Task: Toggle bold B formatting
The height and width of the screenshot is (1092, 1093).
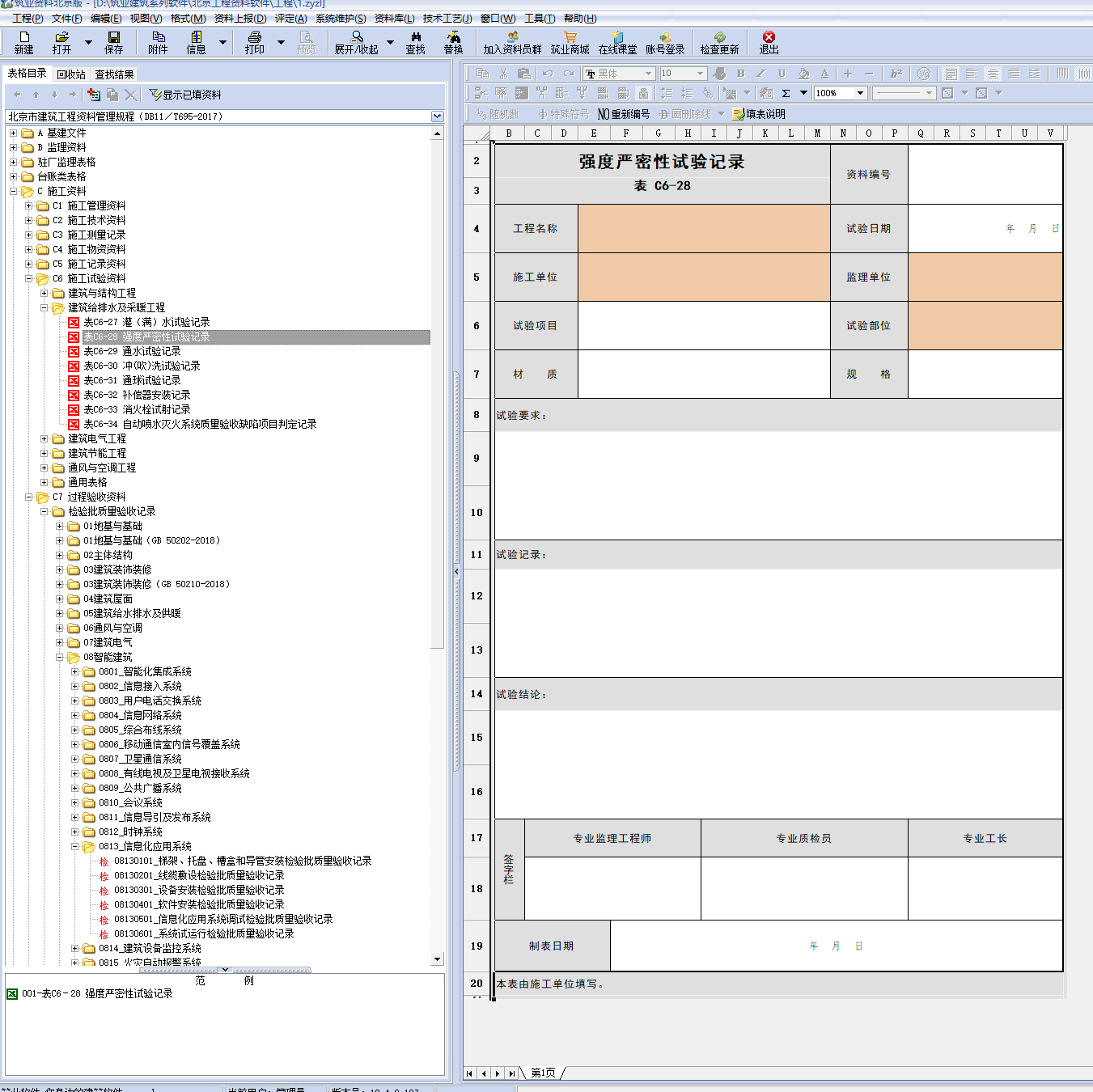Action: pyautogui.click(x=741, y=74)
